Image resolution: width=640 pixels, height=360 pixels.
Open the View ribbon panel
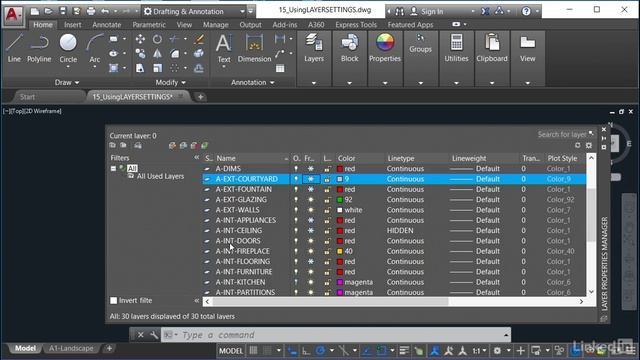pos(527,48)
